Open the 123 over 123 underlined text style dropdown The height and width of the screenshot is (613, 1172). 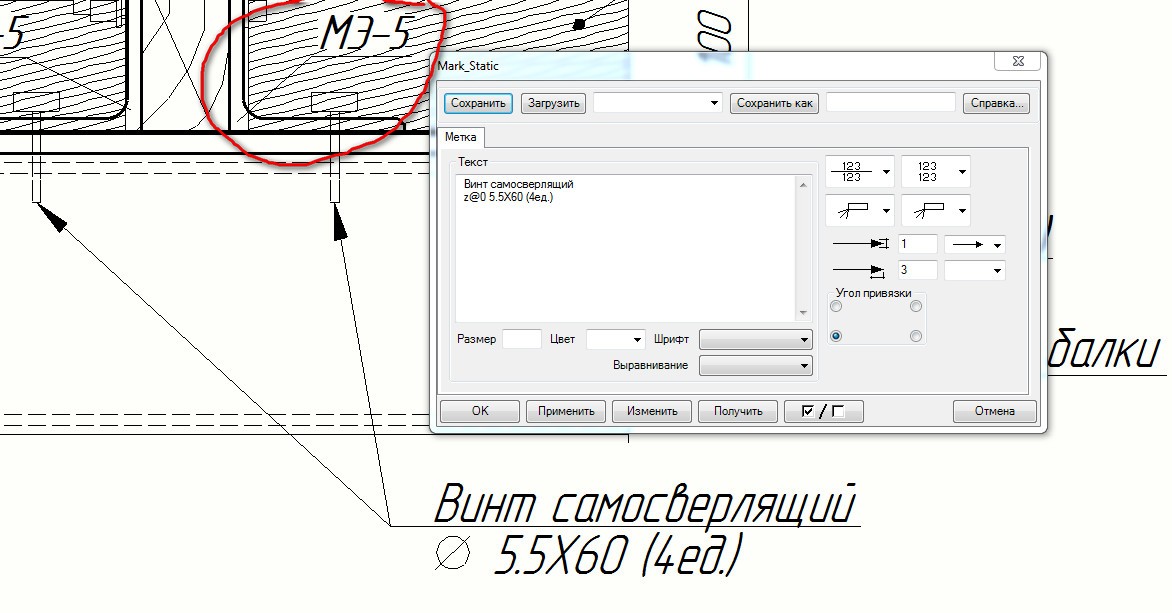click(860, 172)
